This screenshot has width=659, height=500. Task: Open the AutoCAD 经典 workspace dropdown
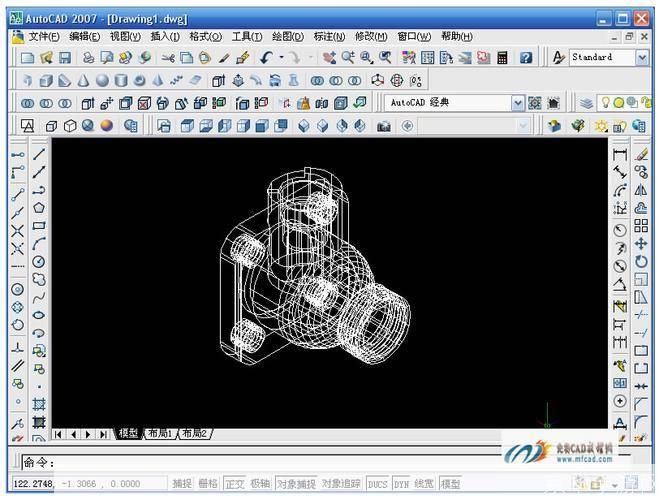pyautogui.click(x=518, y=103)
